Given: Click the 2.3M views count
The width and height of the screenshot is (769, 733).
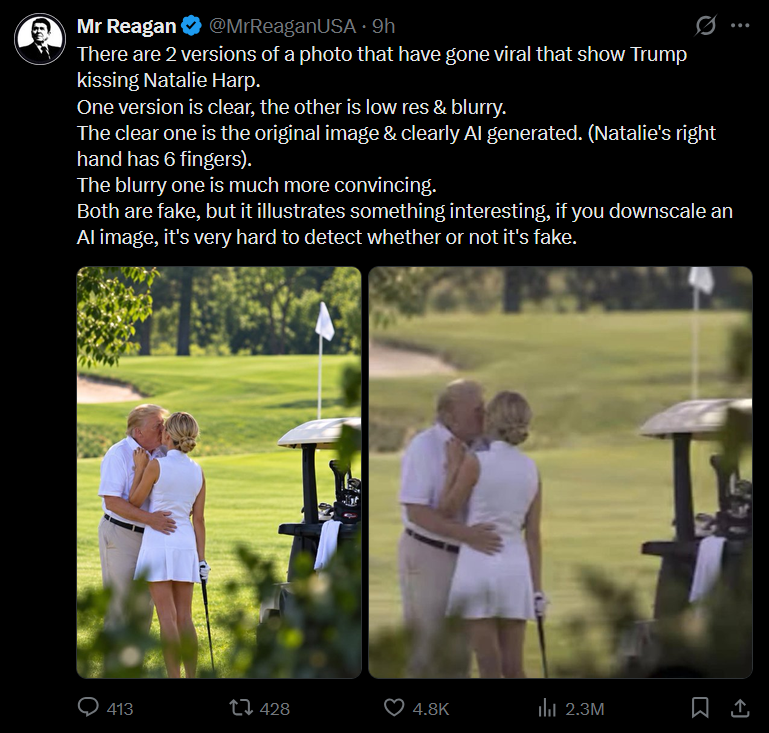Looking at the screenshot, I should (x=585, y=709).
